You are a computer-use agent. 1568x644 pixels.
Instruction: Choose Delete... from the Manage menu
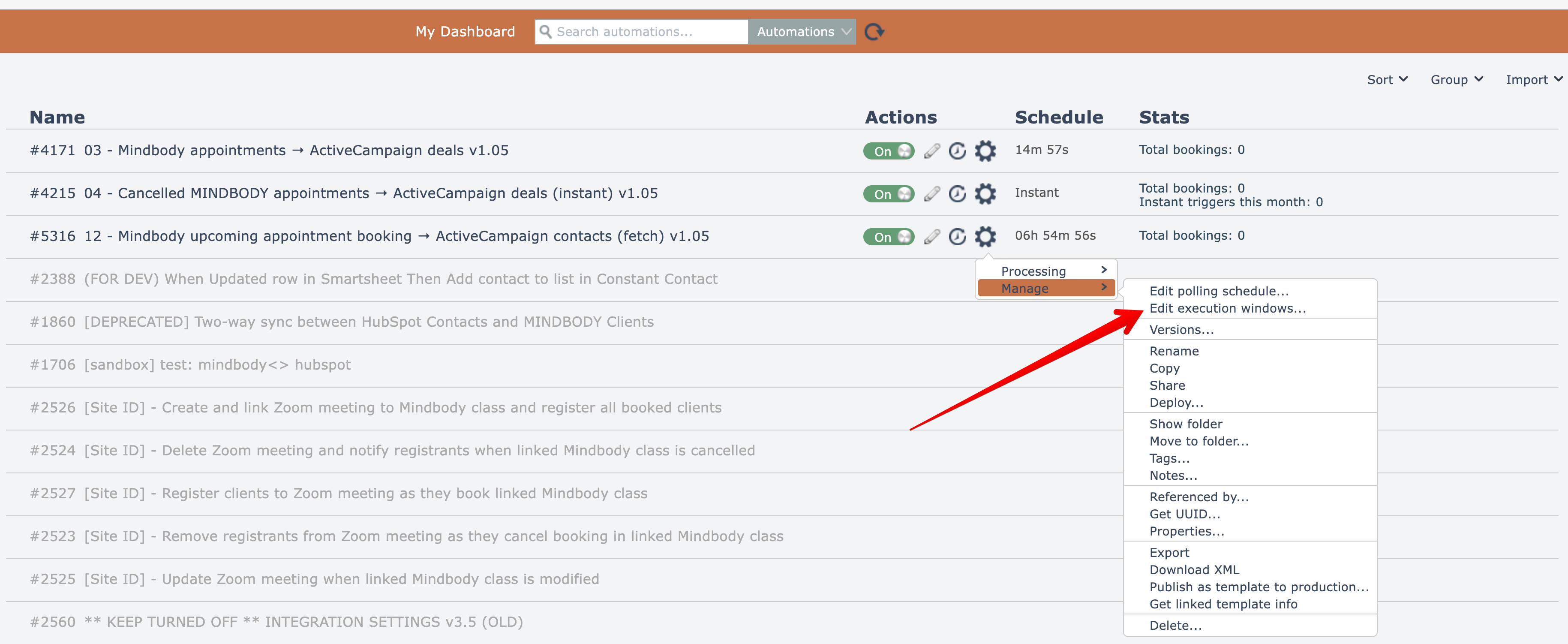click(1175, 625)
